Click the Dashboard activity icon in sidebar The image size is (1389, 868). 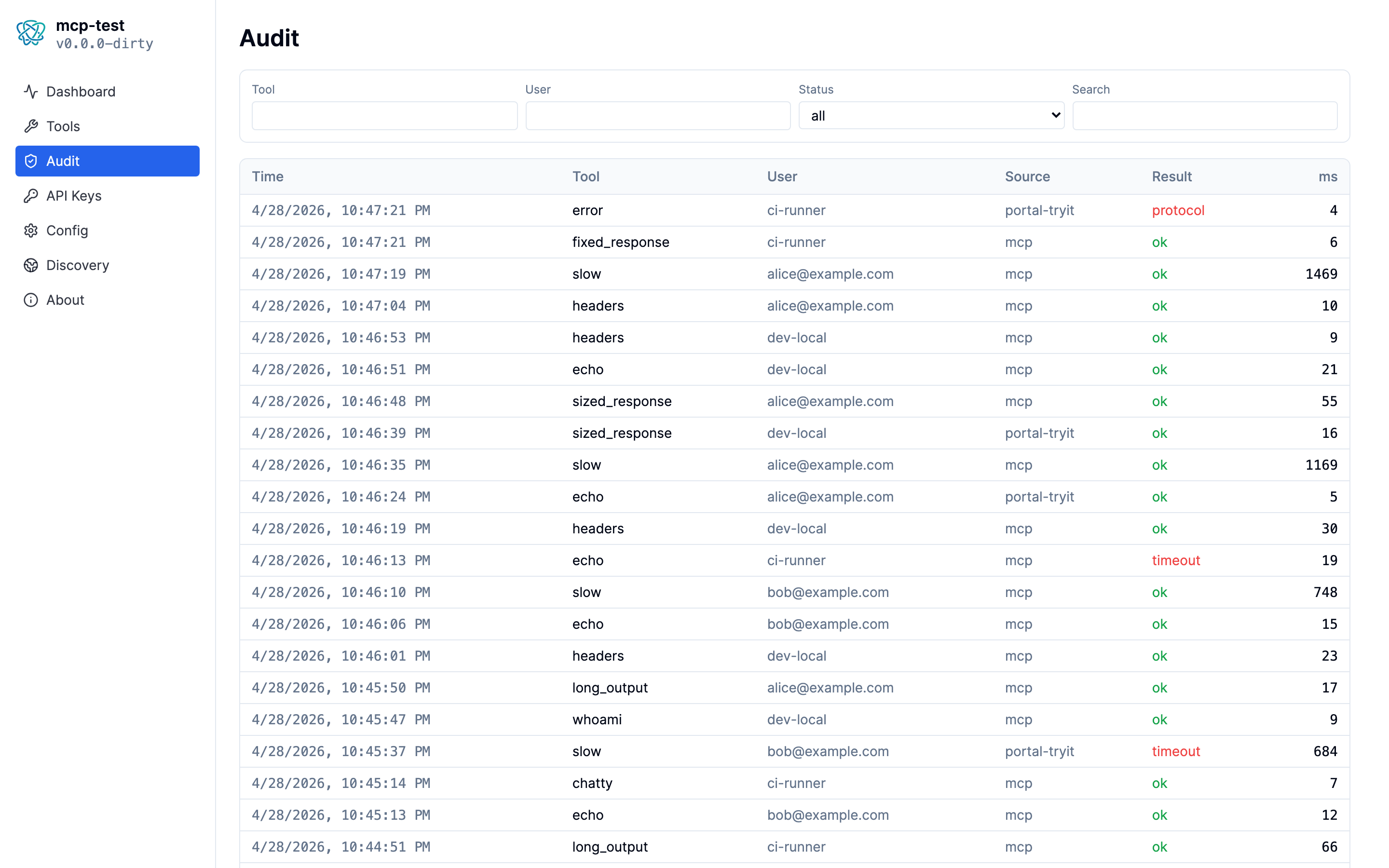pos(31,91)
